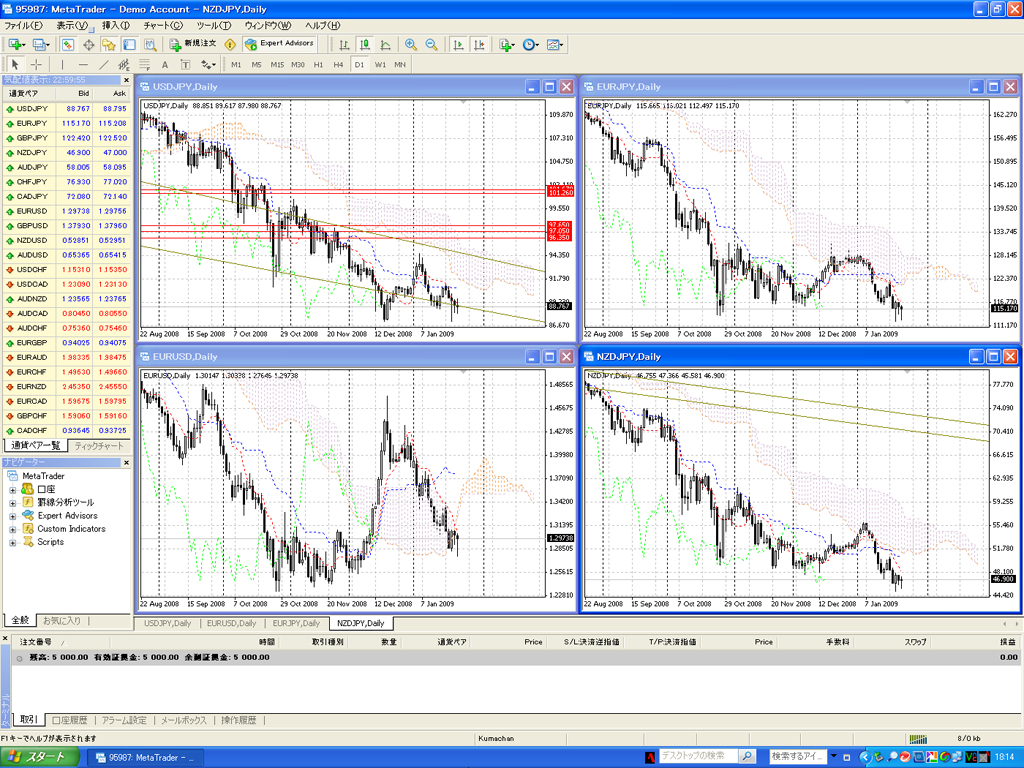The height and width of the screenshot is (768, 1024).
Task: Expand the Custom Indicators tree node
Action: click(13, 529)
